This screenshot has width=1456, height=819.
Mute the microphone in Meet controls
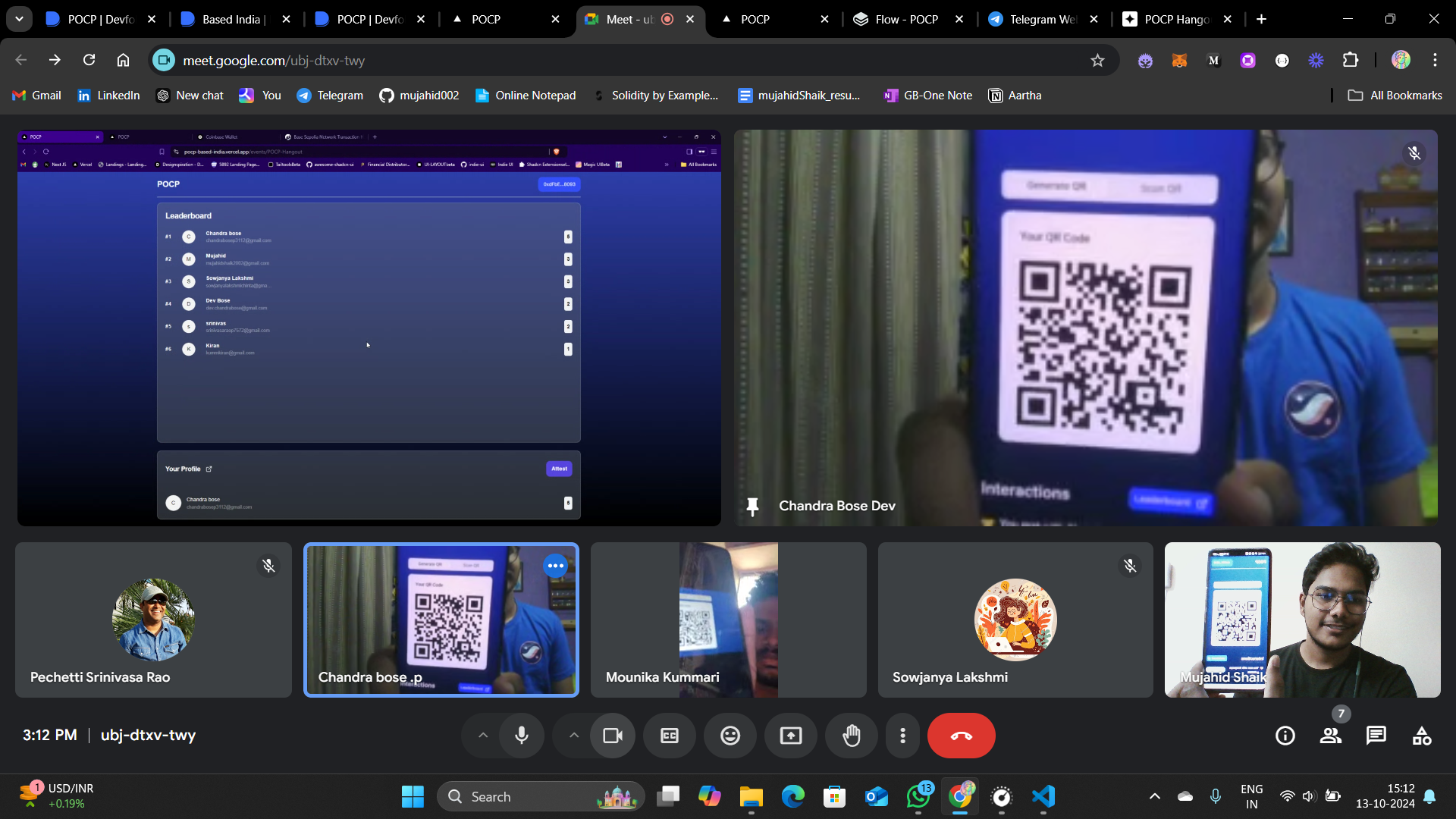[522, 736]
